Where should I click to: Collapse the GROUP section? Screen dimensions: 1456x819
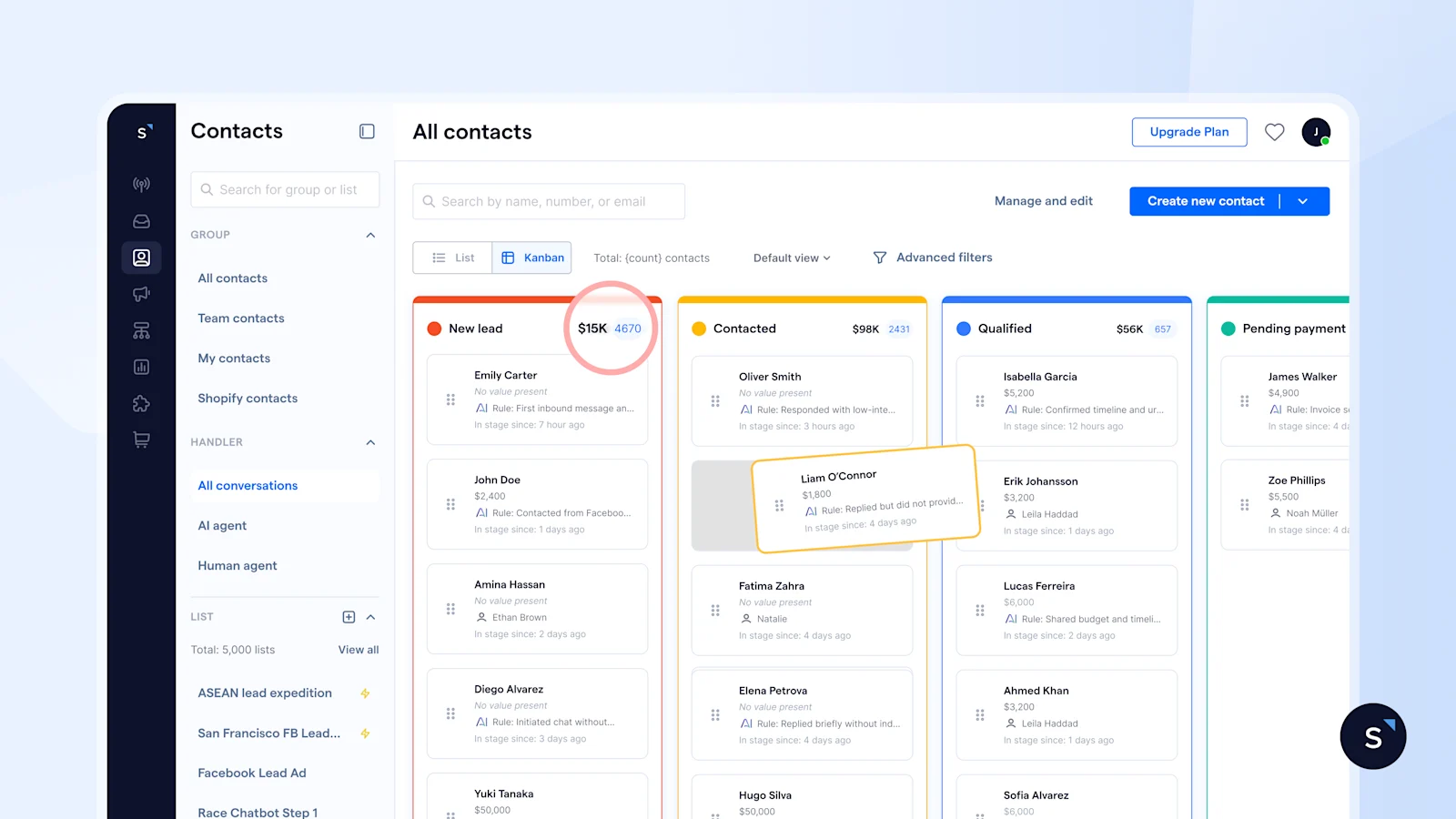(370, 235)
